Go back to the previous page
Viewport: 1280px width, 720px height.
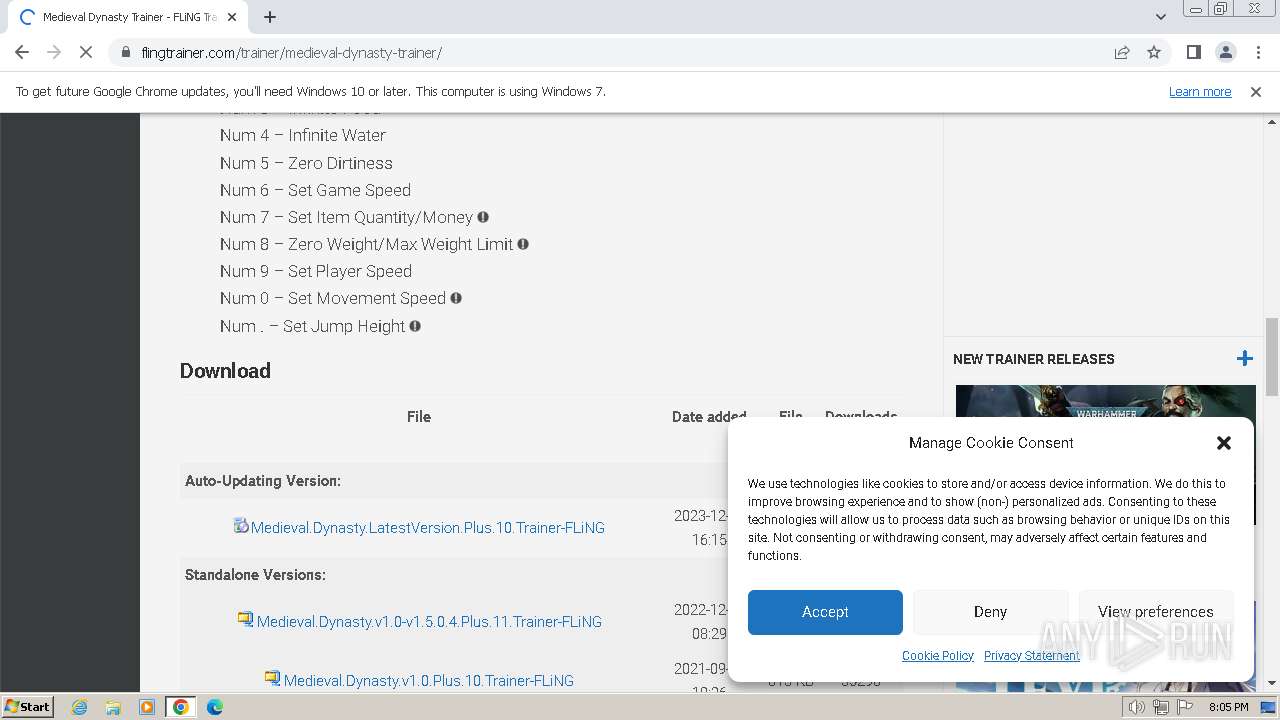coord(22,52)
